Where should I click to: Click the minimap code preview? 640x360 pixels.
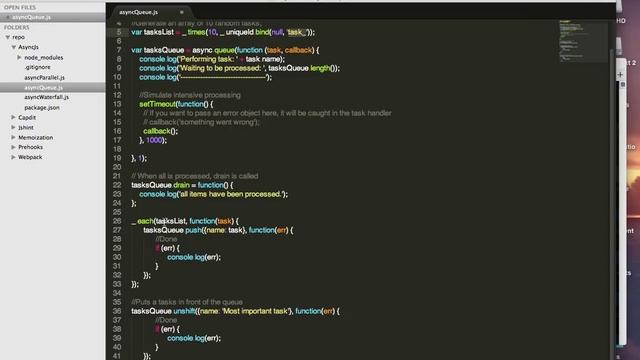(x=582, y=41)
